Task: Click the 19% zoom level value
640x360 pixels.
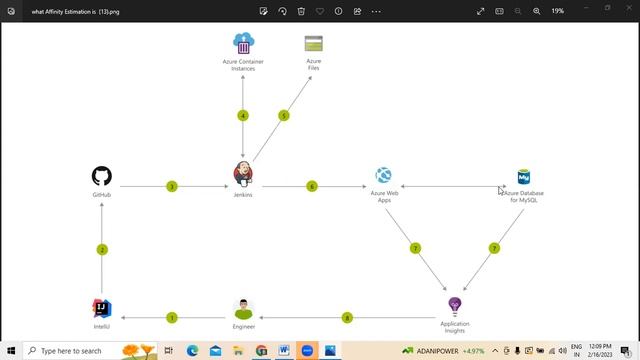Action: (558, 11)
